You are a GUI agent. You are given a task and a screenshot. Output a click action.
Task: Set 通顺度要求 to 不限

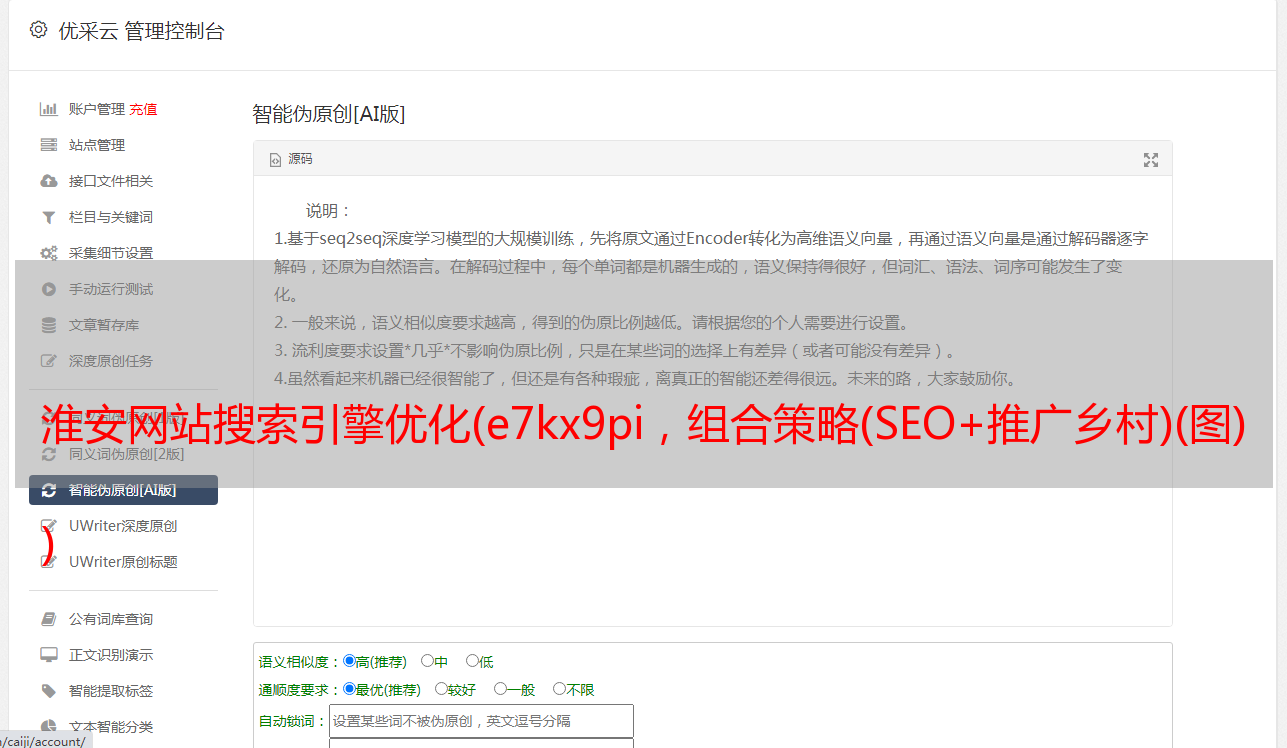pos(559,689)
